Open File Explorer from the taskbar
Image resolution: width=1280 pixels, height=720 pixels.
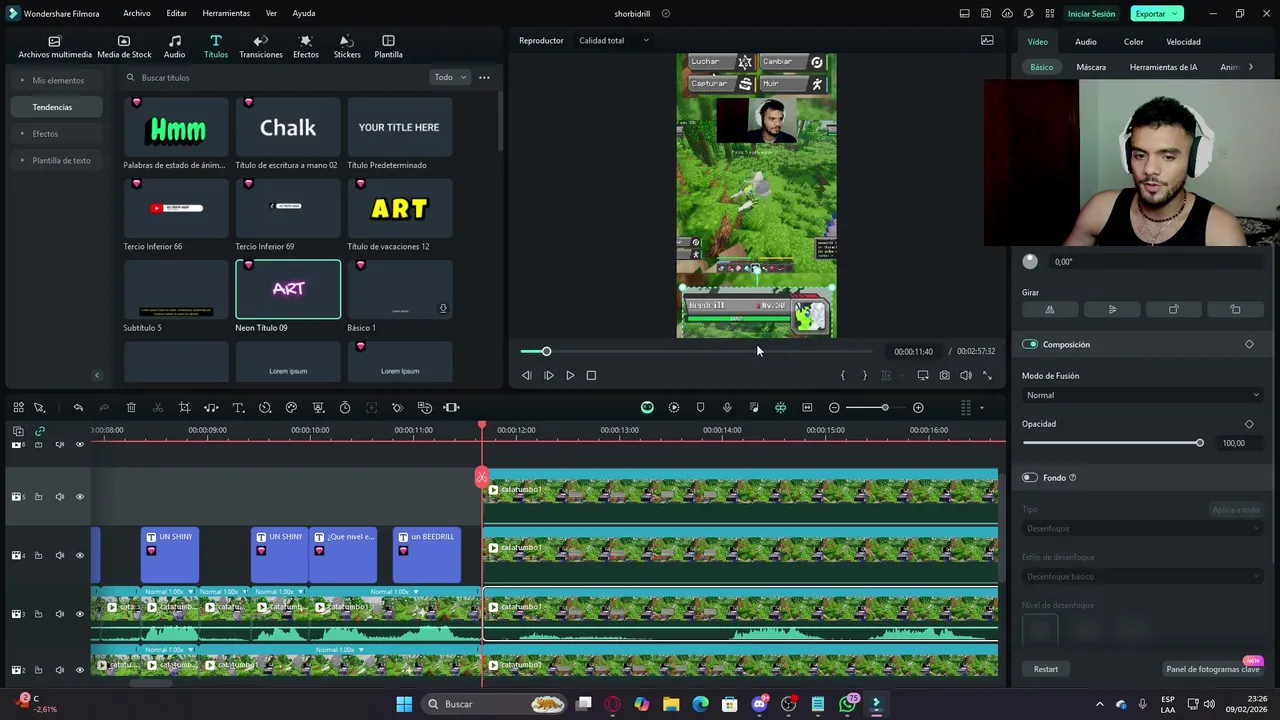(671, 704)
